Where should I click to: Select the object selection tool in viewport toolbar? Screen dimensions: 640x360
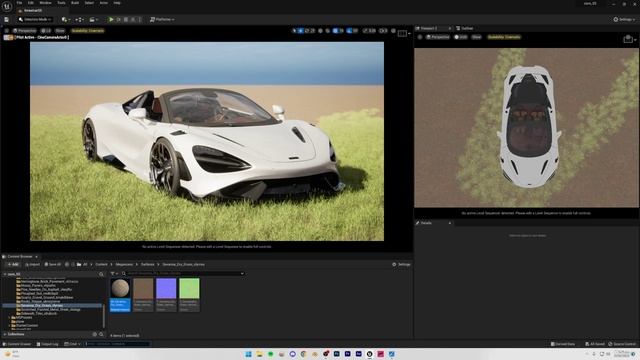294,31
